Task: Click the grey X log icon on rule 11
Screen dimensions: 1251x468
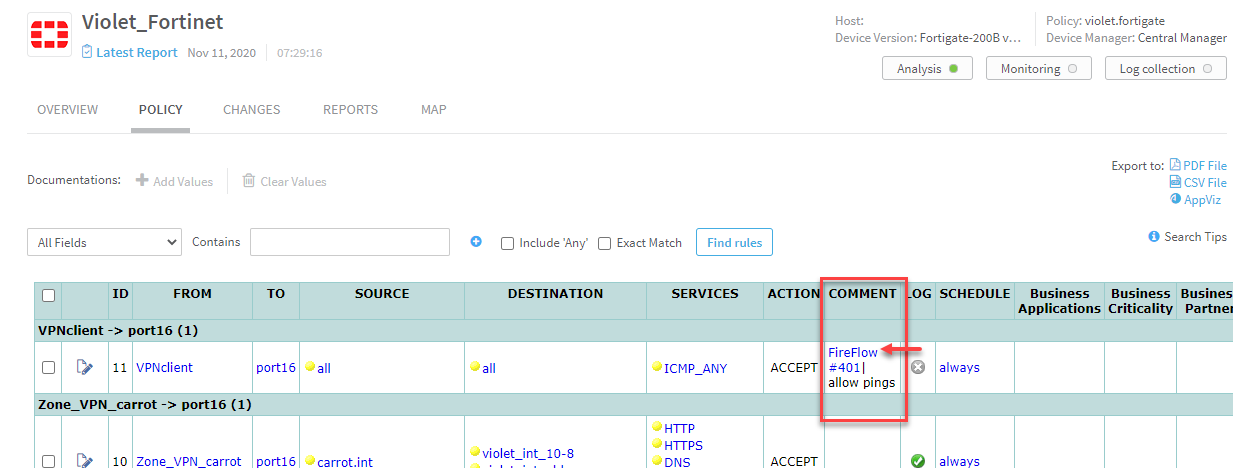Action: (917, 367)
